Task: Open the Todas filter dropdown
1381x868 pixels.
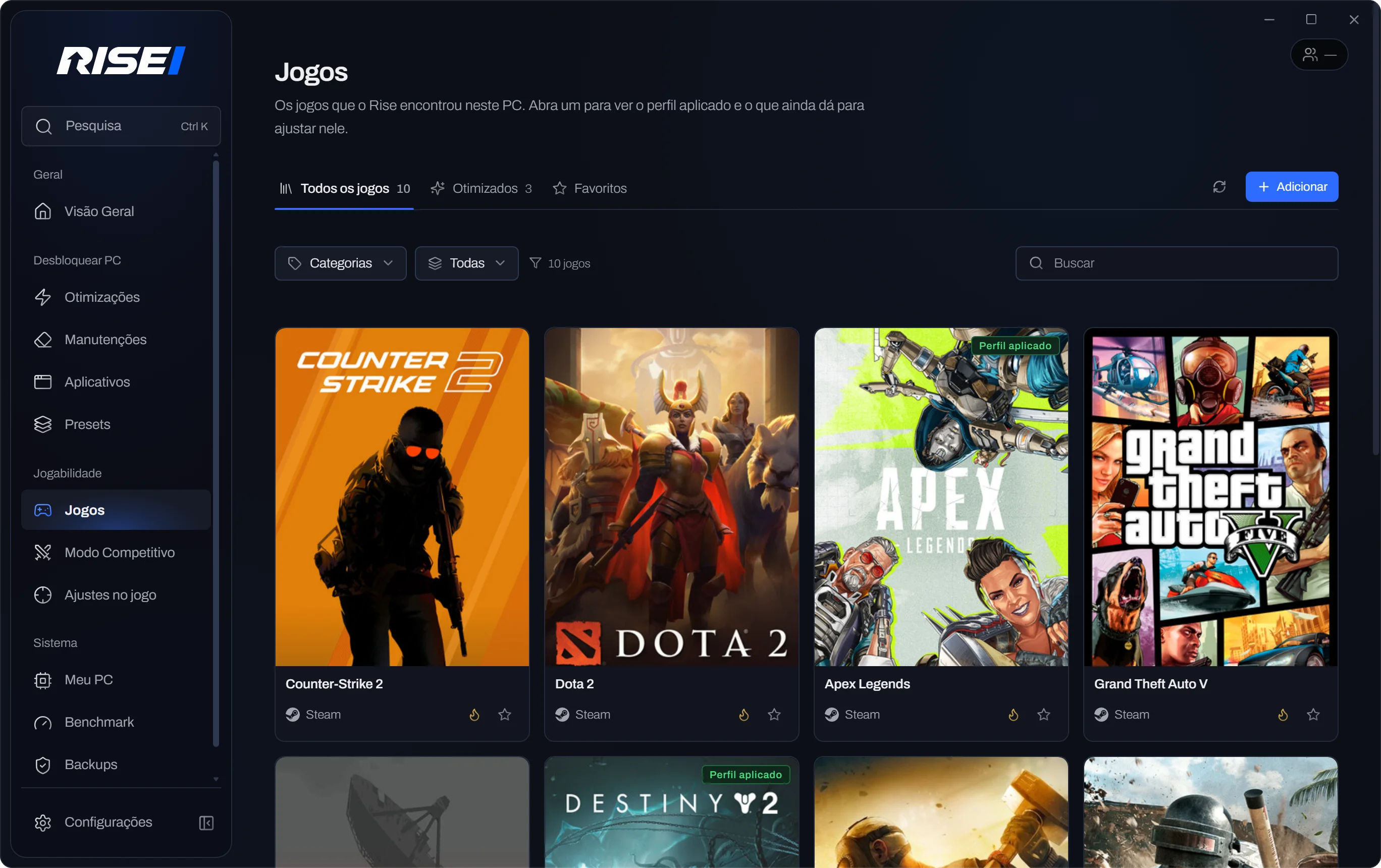Action: pyautogui.click(x=467, y=263)
